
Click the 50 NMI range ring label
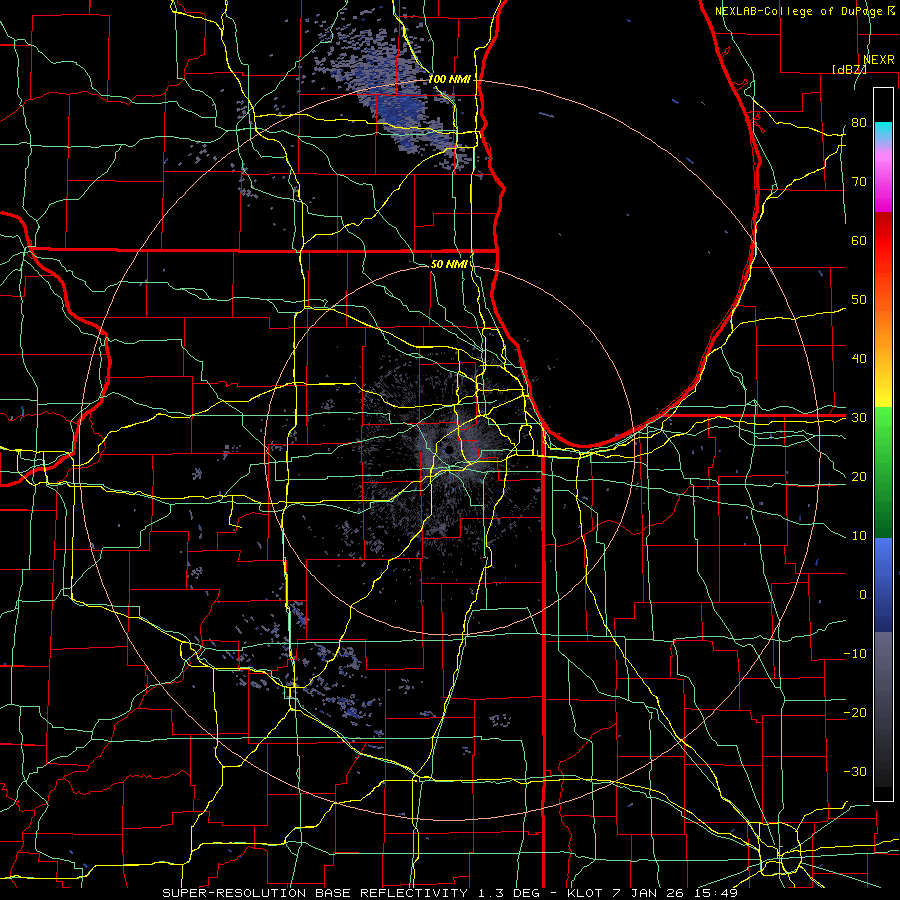click(449, 264)
